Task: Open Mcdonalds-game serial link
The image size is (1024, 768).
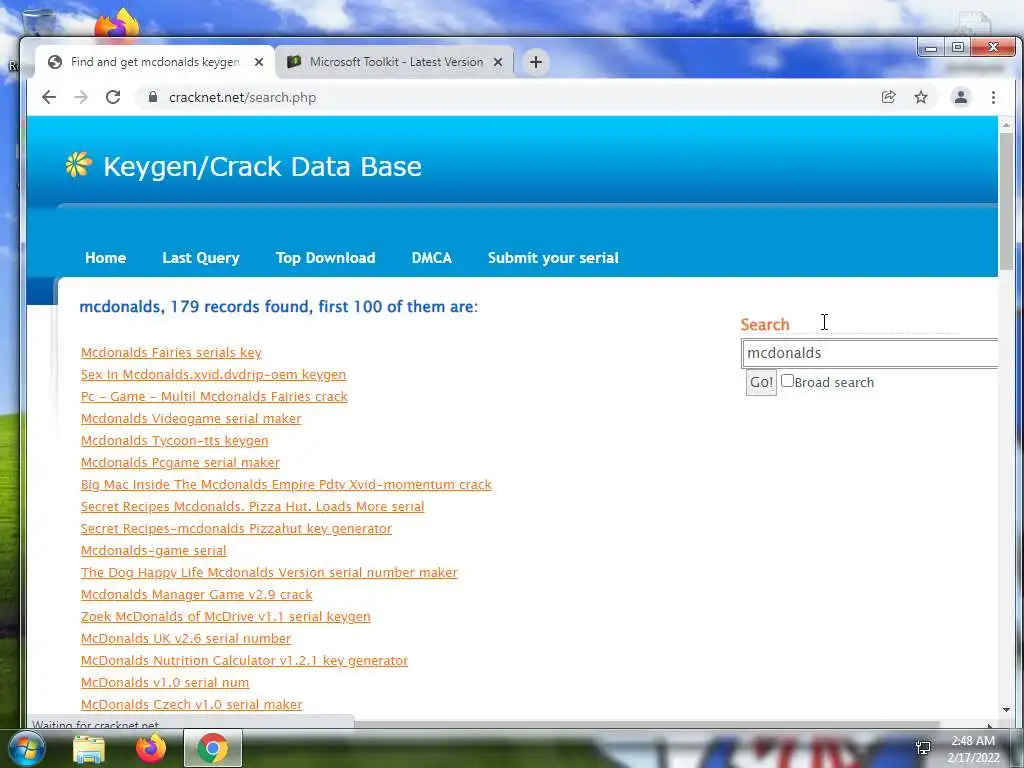Action: 153,551
